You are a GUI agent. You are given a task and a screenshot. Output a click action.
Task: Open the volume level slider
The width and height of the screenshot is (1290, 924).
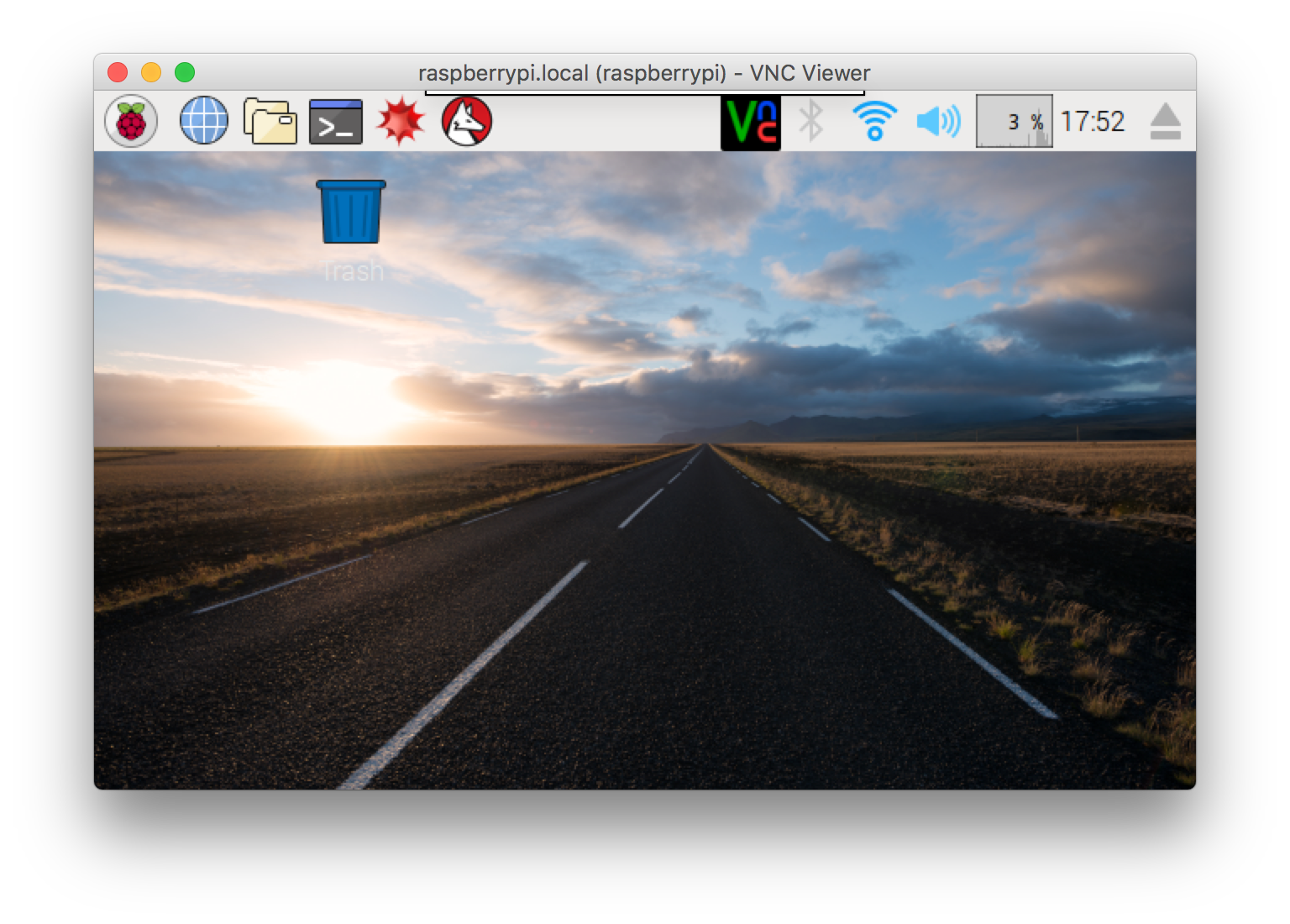click(x=938, y=120)
